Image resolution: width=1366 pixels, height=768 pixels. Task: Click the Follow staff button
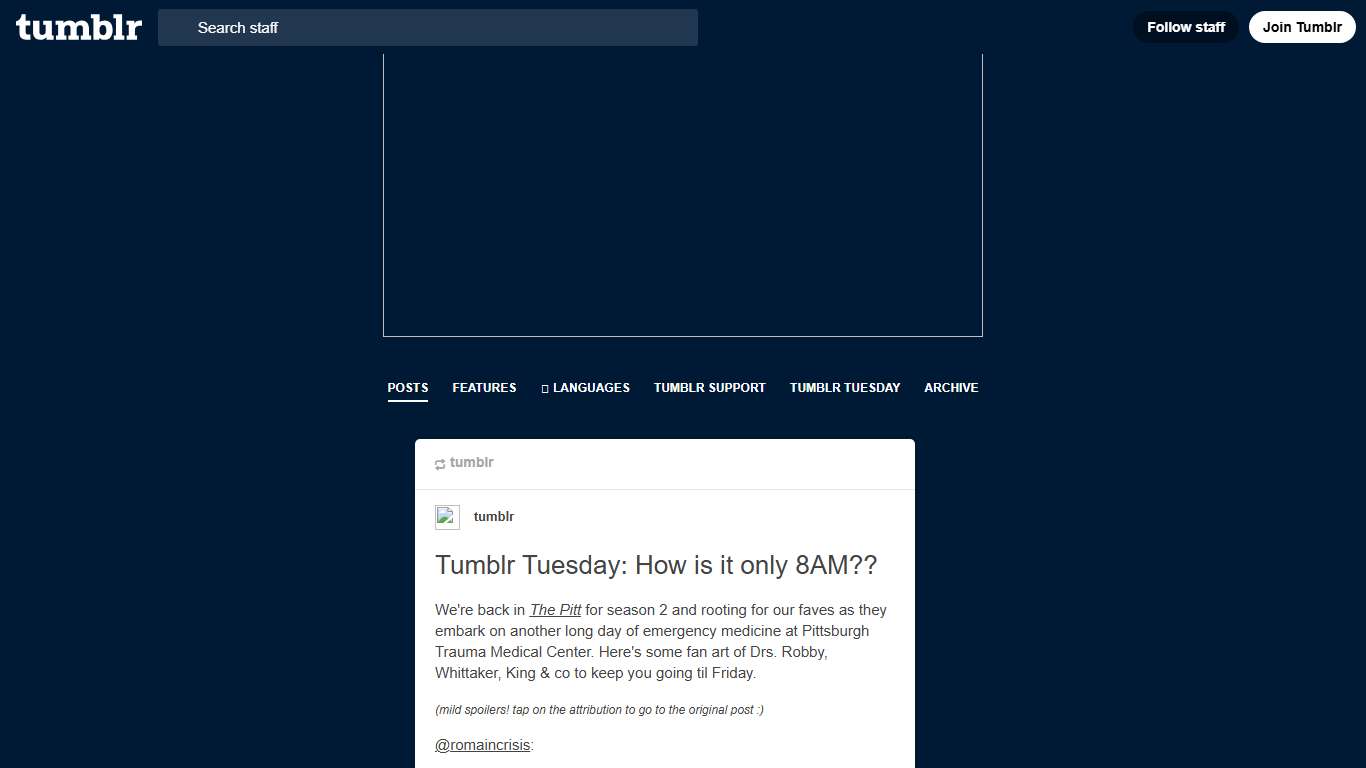click(1185, 27)
